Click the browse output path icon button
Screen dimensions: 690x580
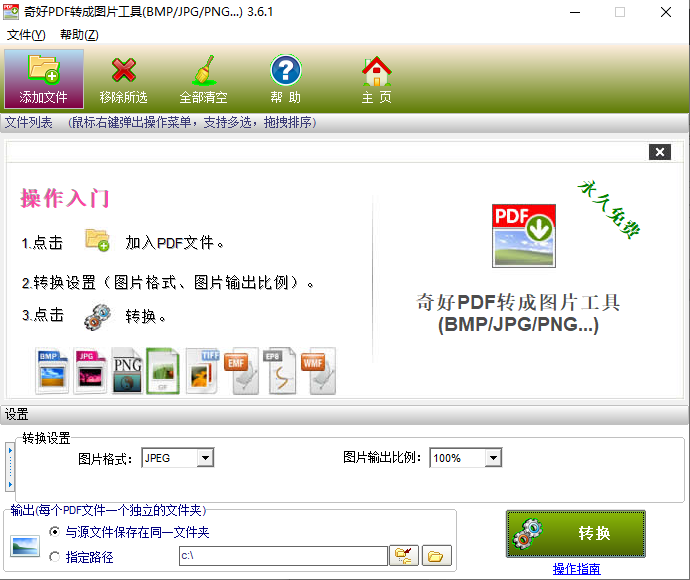[x=404, y=556]
